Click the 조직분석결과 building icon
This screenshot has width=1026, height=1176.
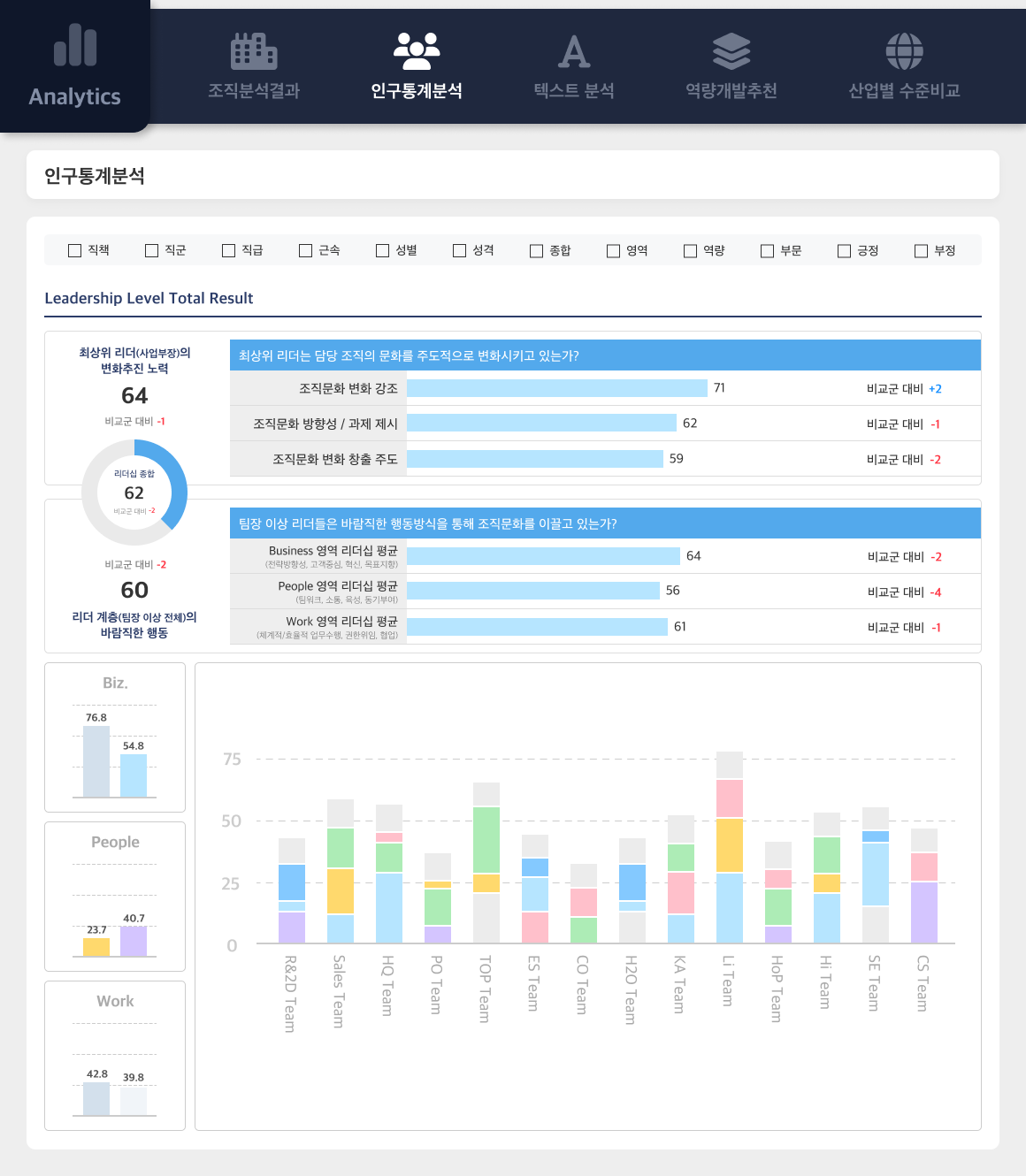[x=253, y=53]
